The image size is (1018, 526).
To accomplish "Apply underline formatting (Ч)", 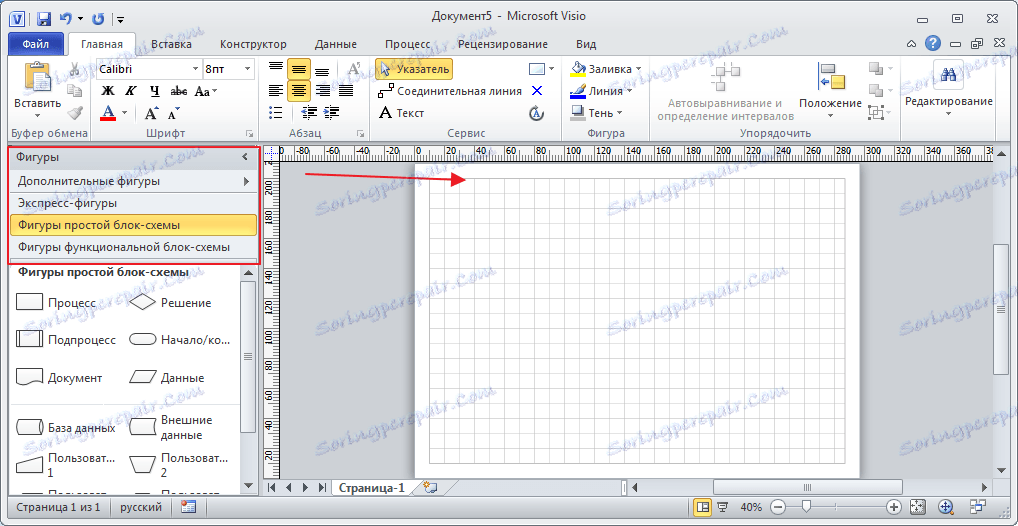I will (x=154, y=91).
